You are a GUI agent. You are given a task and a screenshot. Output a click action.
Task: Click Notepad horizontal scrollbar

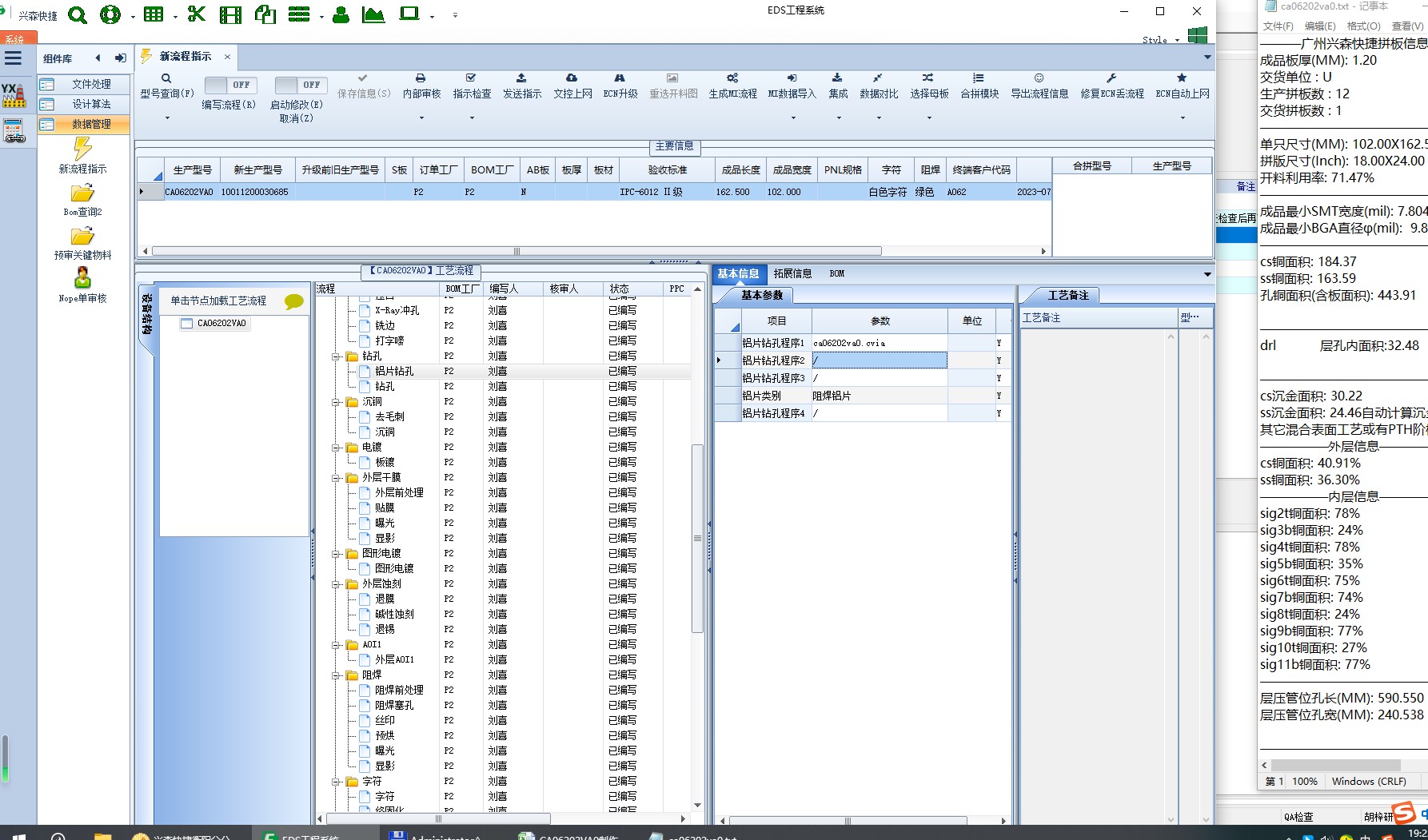click(1335, 765)
